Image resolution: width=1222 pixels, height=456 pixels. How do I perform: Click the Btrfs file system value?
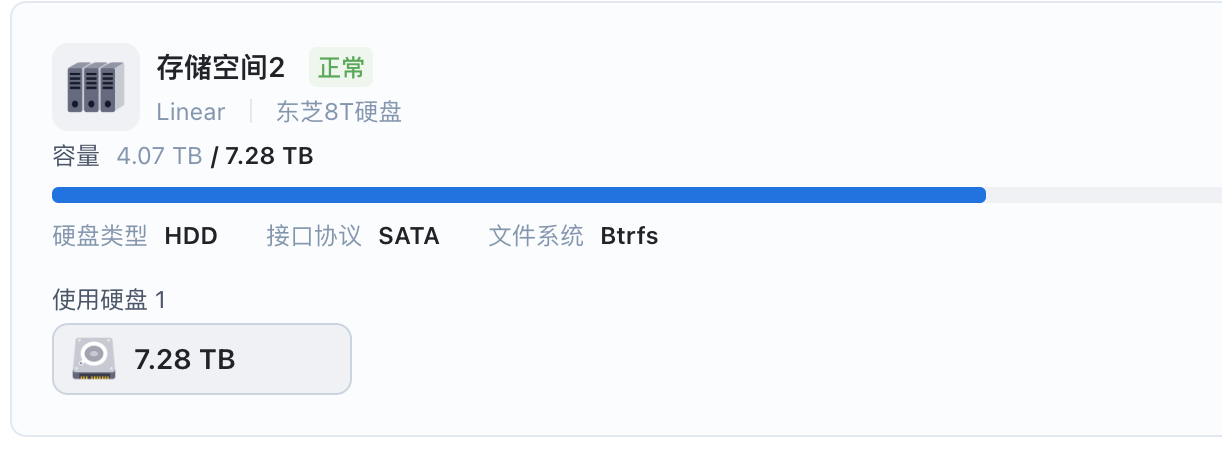pos(629,236)
